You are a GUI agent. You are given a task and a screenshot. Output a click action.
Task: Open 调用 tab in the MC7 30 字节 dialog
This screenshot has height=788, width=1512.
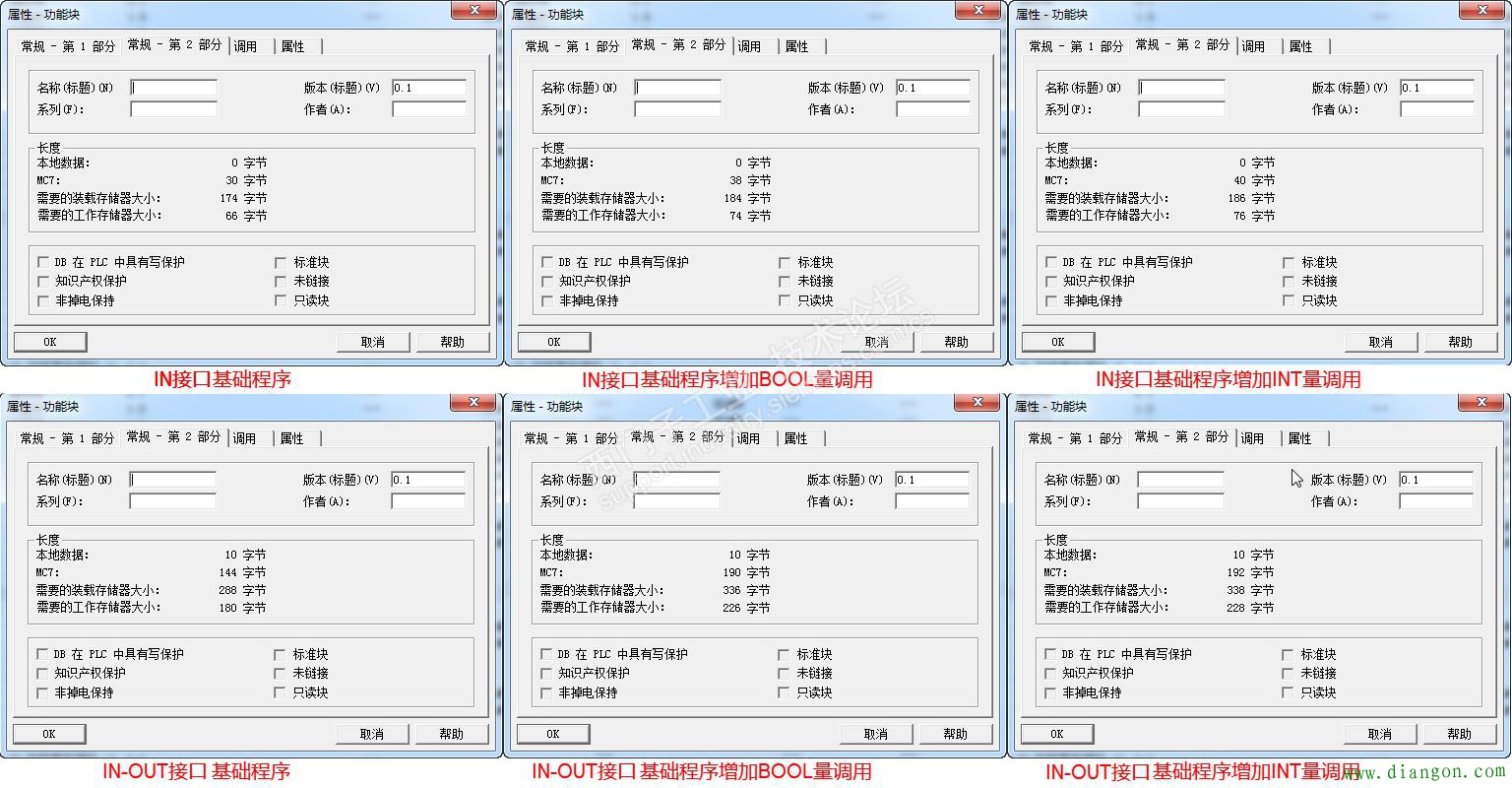[x=245, y=46]
